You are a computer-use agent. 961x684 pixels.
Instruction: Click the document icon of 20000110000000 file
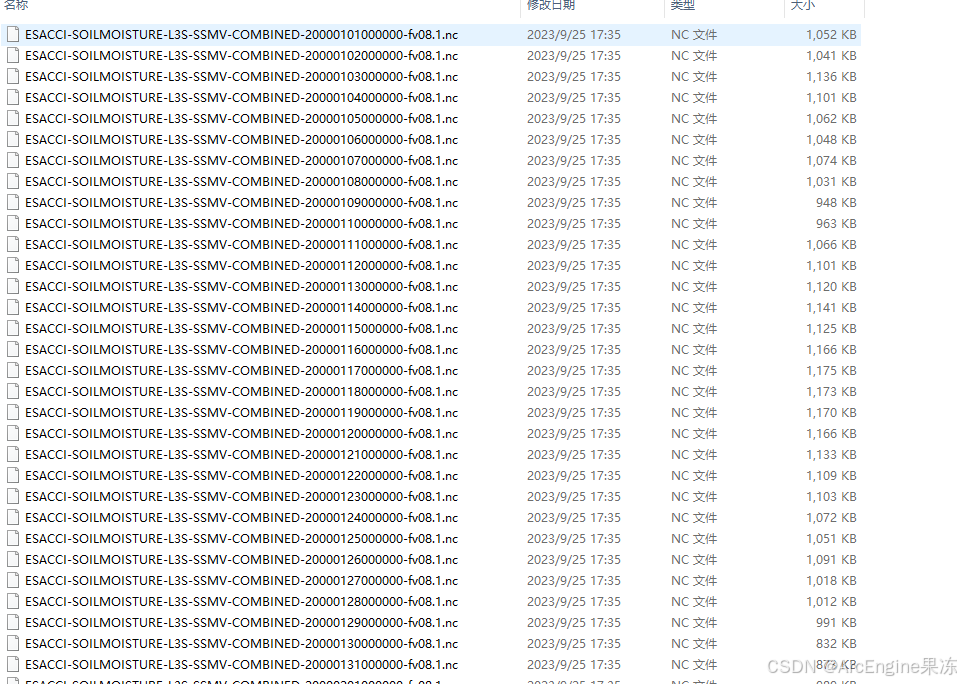click(13, 224)
